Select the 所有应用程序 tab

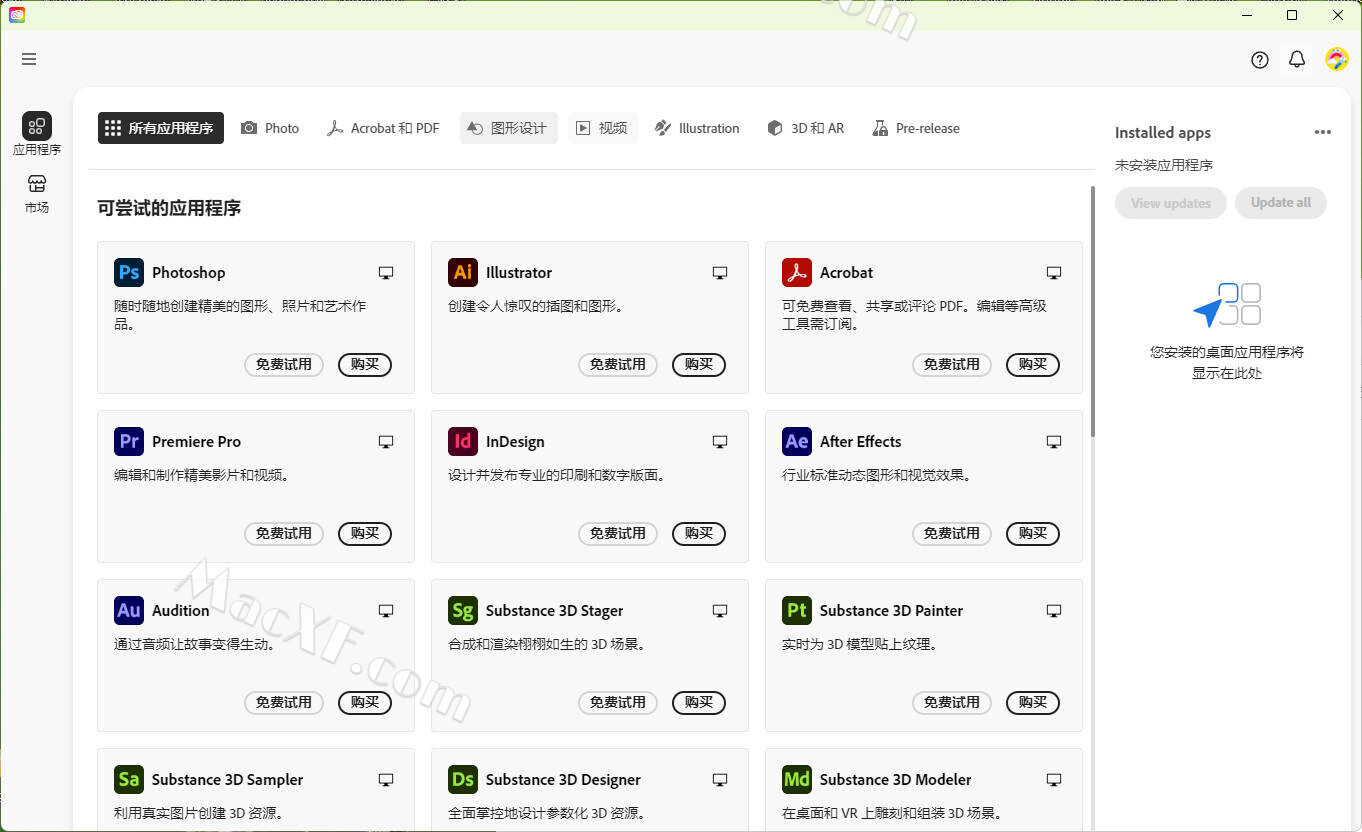(160, 128)
